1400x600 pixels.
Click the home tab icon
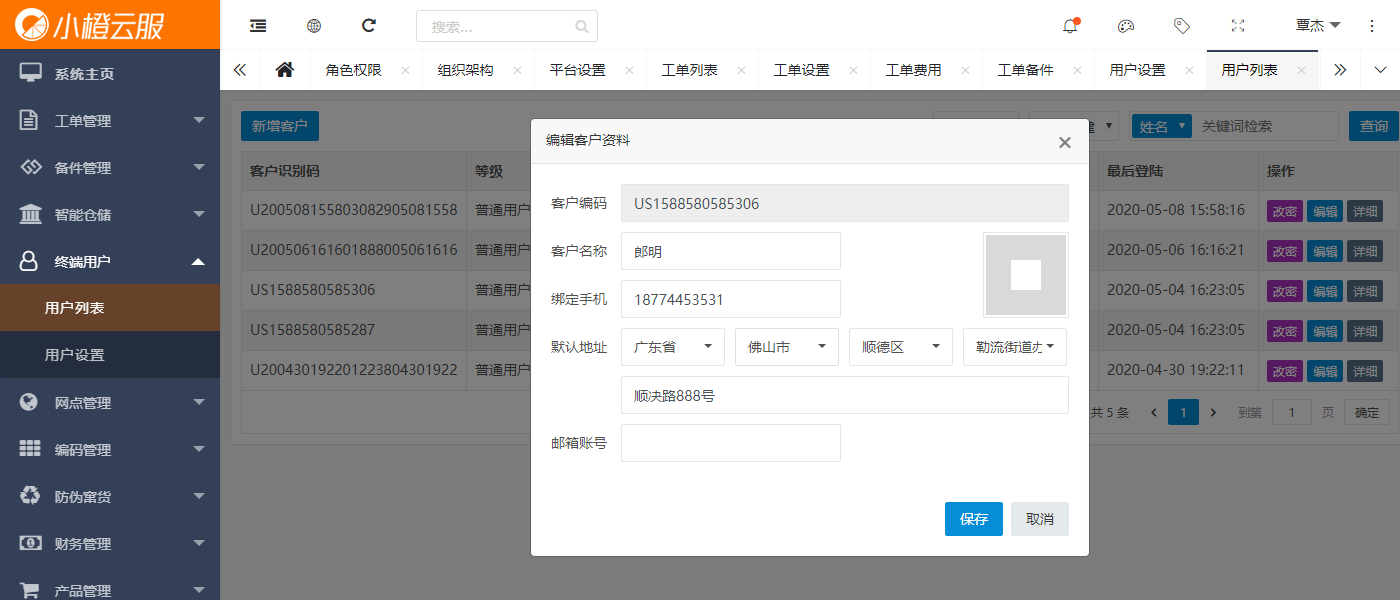pyautogui.click(x=285, y=70)
